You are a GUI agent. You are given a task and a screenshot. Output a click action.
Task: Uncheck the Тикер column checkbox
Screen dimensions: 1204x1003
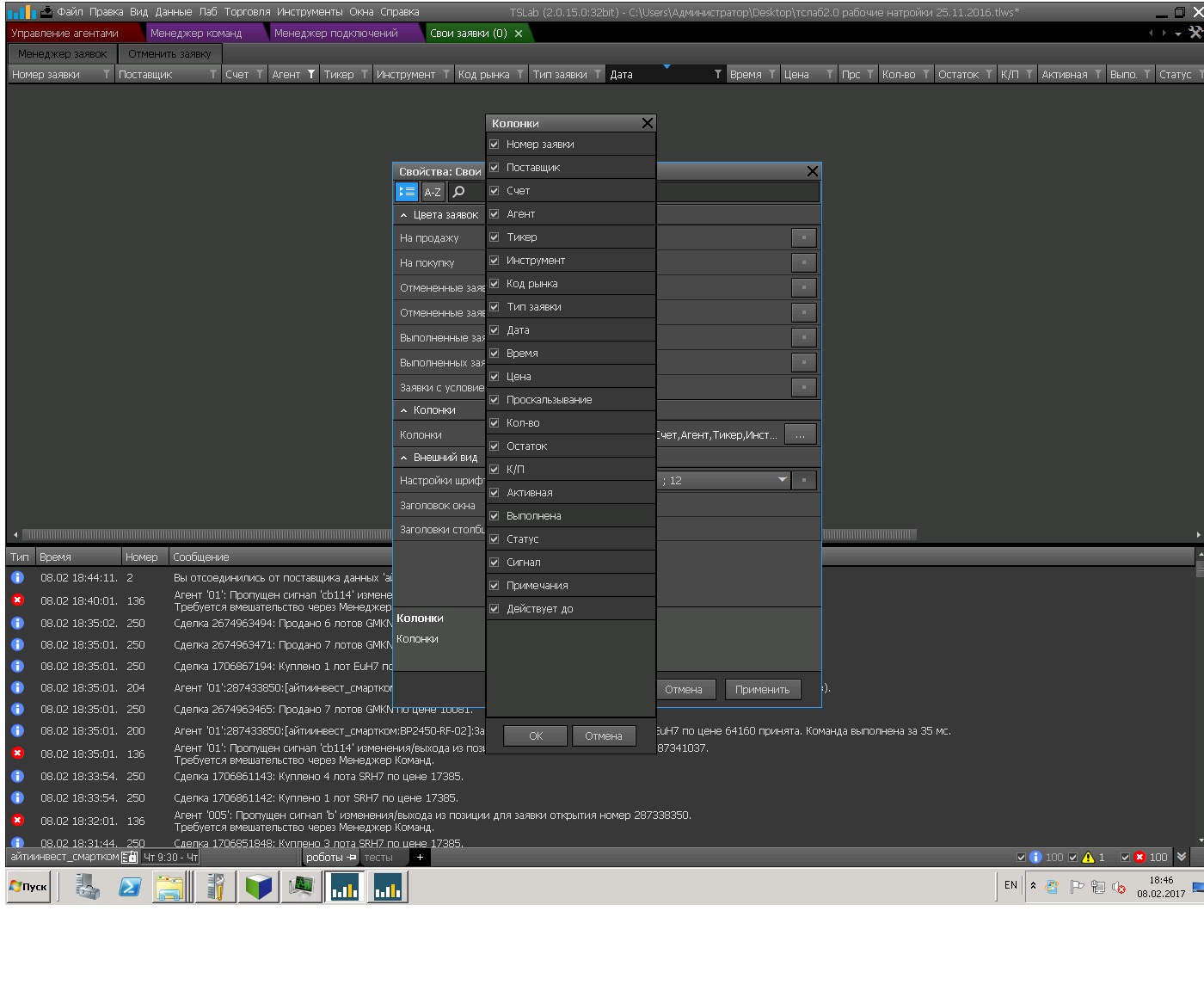click(x=494, y=237)
